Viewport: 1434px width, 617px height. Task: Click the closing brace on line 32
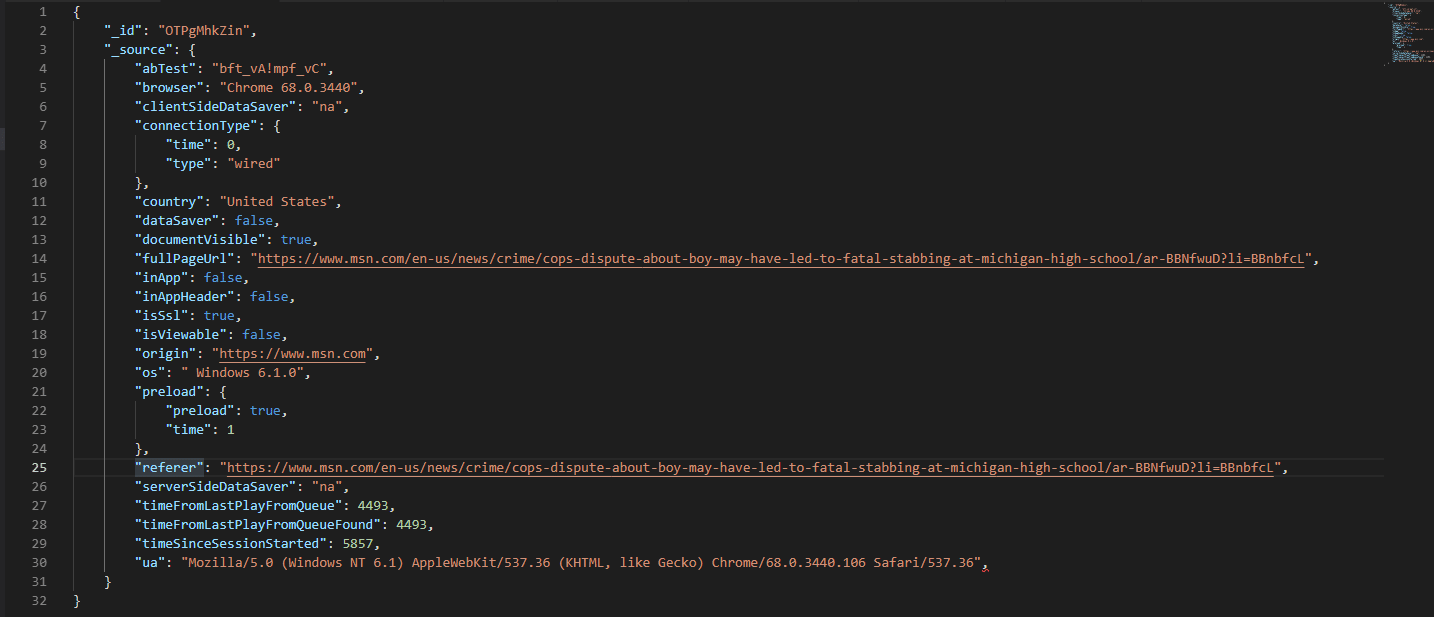click(x=78, y=600)
